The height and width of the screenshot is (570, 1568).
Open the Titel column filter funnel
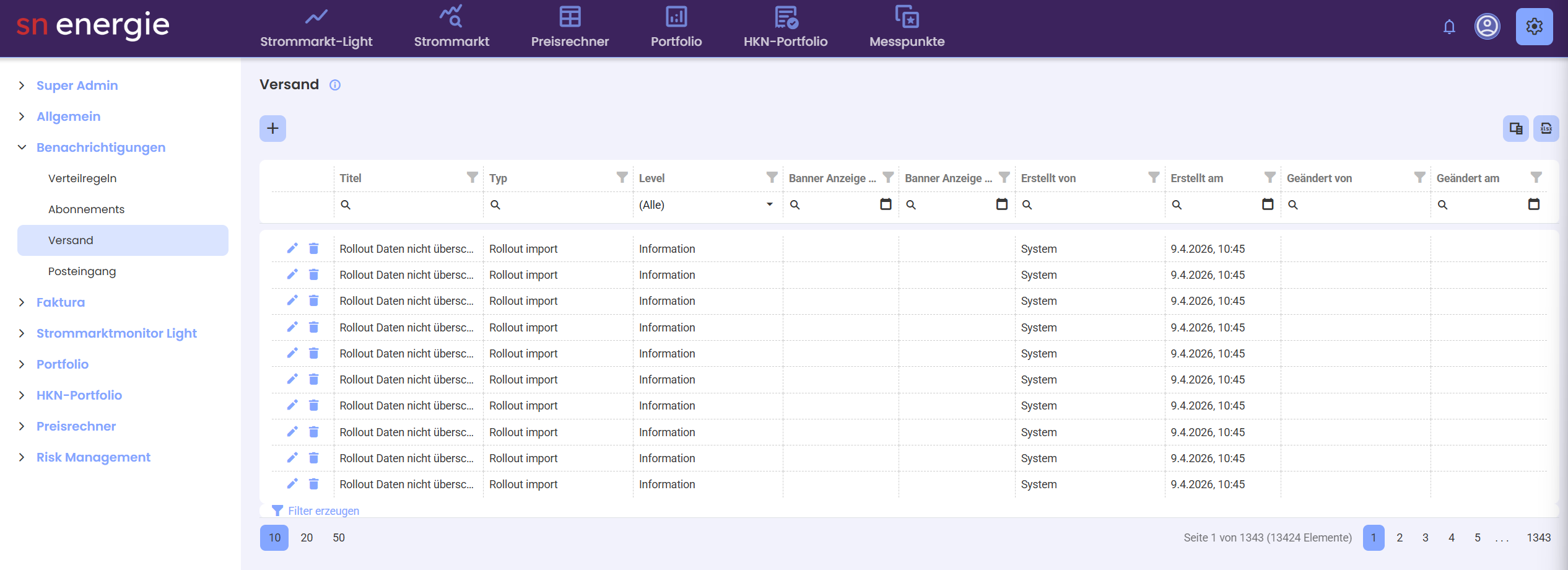click(472, 178)
